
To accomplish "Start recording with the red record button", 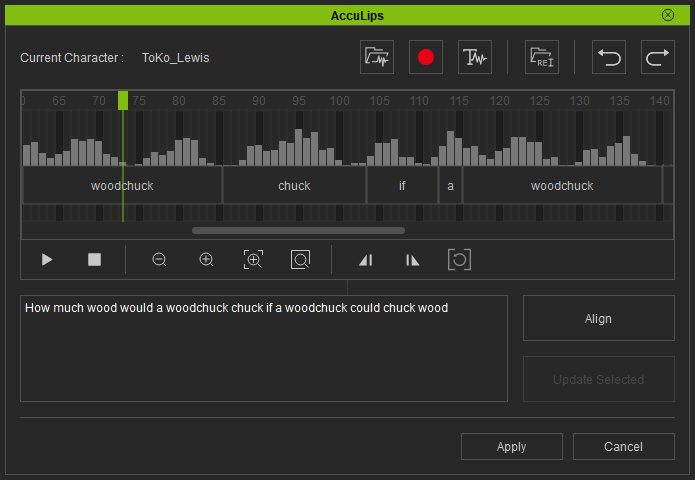I will tap(426, 58).
